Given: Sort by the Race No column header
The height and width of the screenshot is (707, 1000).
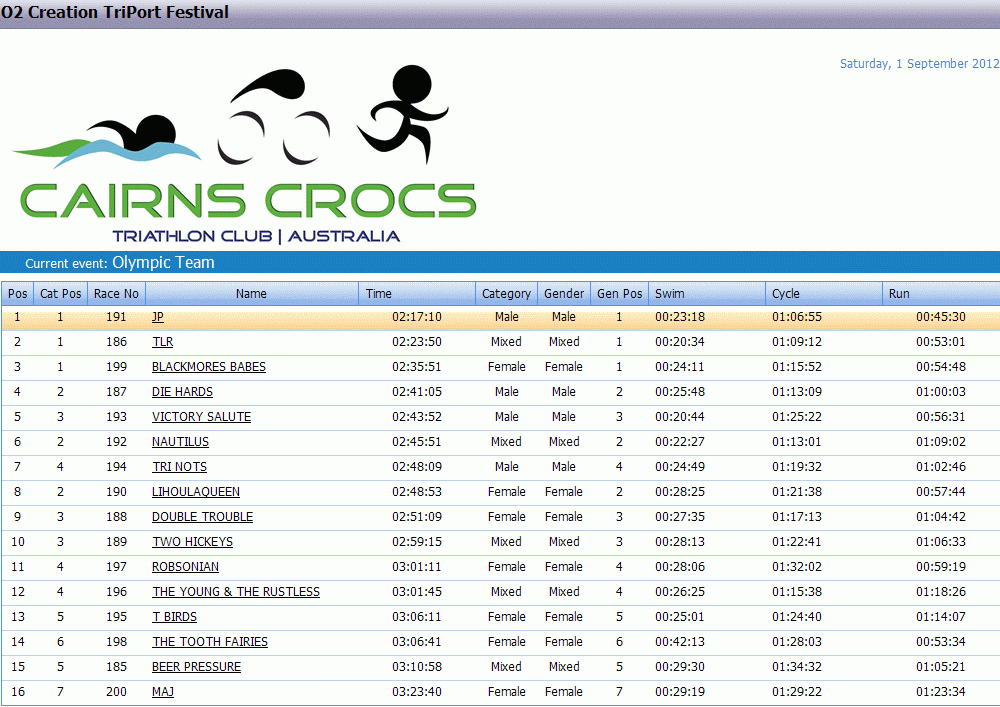Looking at the screenshot, I should click(116, 293).
